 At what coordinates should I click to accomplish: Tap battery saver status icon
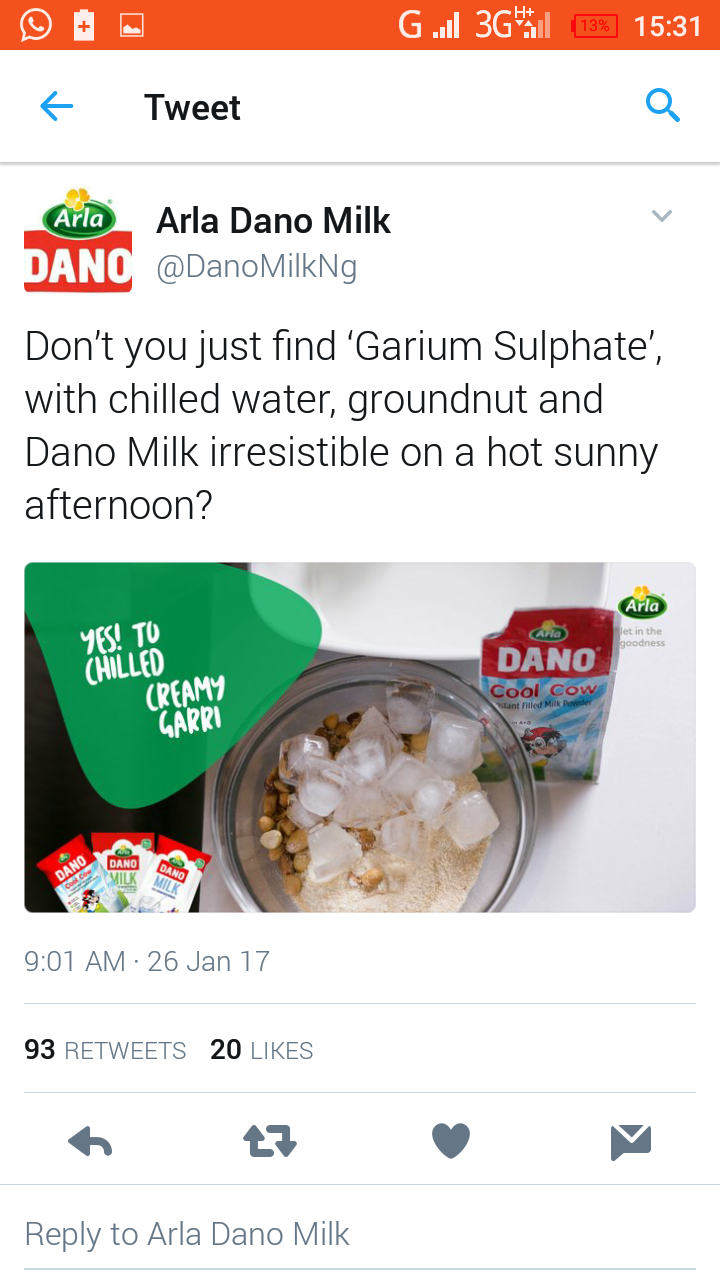click(x=84, y=25)
